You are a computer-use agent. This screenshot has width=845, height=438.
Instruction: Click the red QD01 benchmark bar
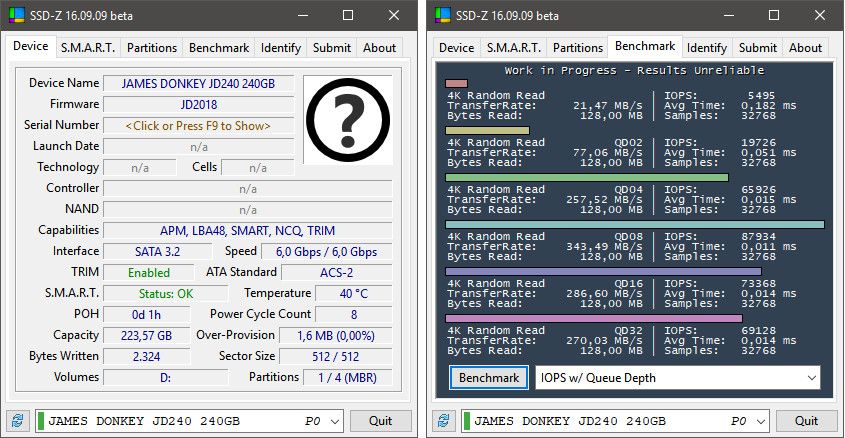coord(456,84)
